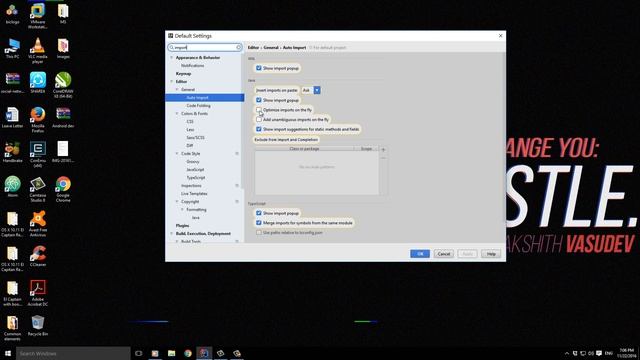Open File Explorer from the taskbar

(x=171, y=353)
